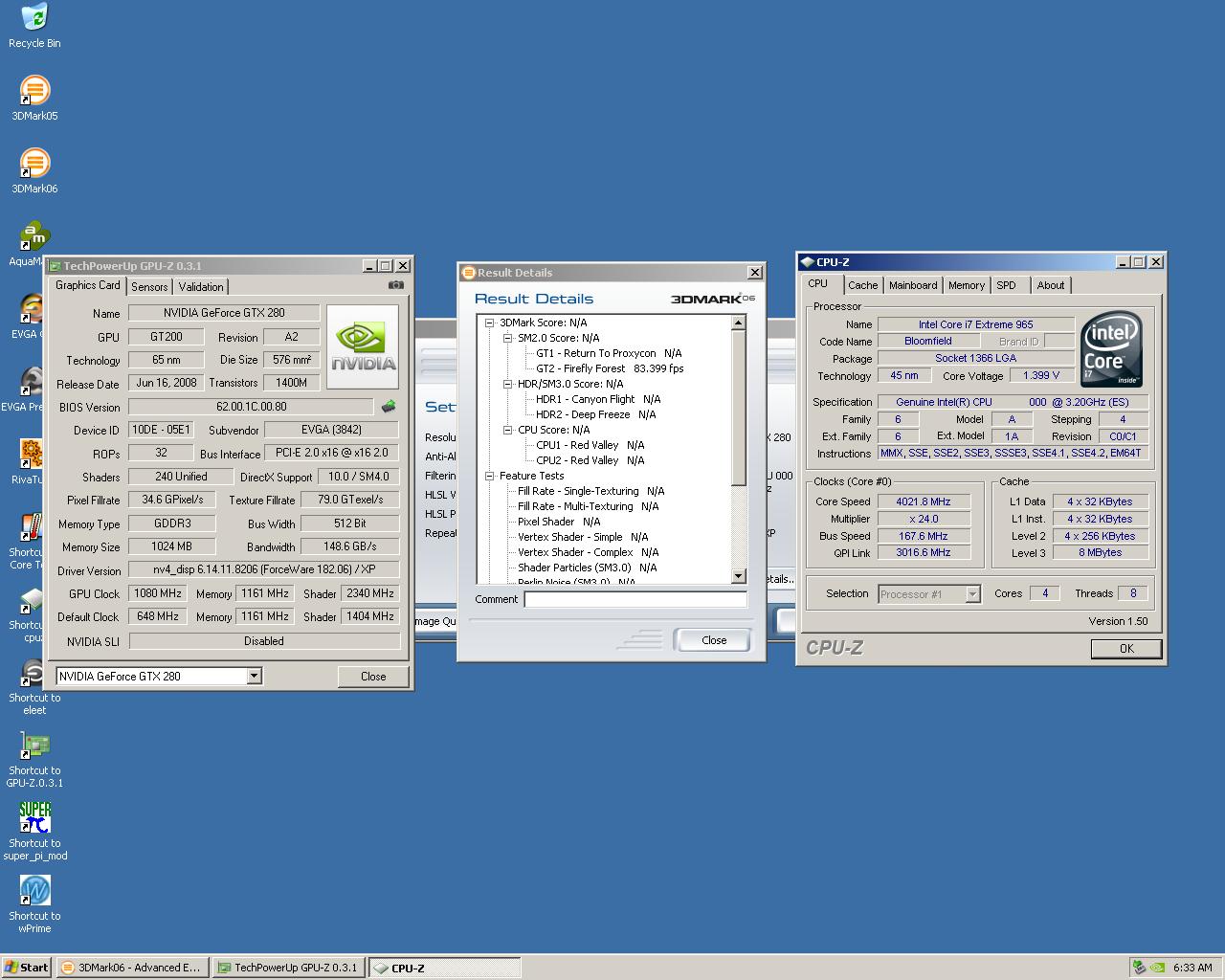Select the Pixel Shader row
This screenshot has width=1225, height=980.
tap(559, 522)
